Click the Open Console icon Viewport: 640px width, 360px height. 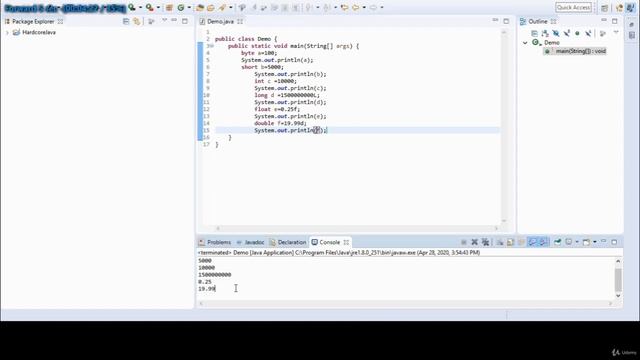click(x=587, y=242)
